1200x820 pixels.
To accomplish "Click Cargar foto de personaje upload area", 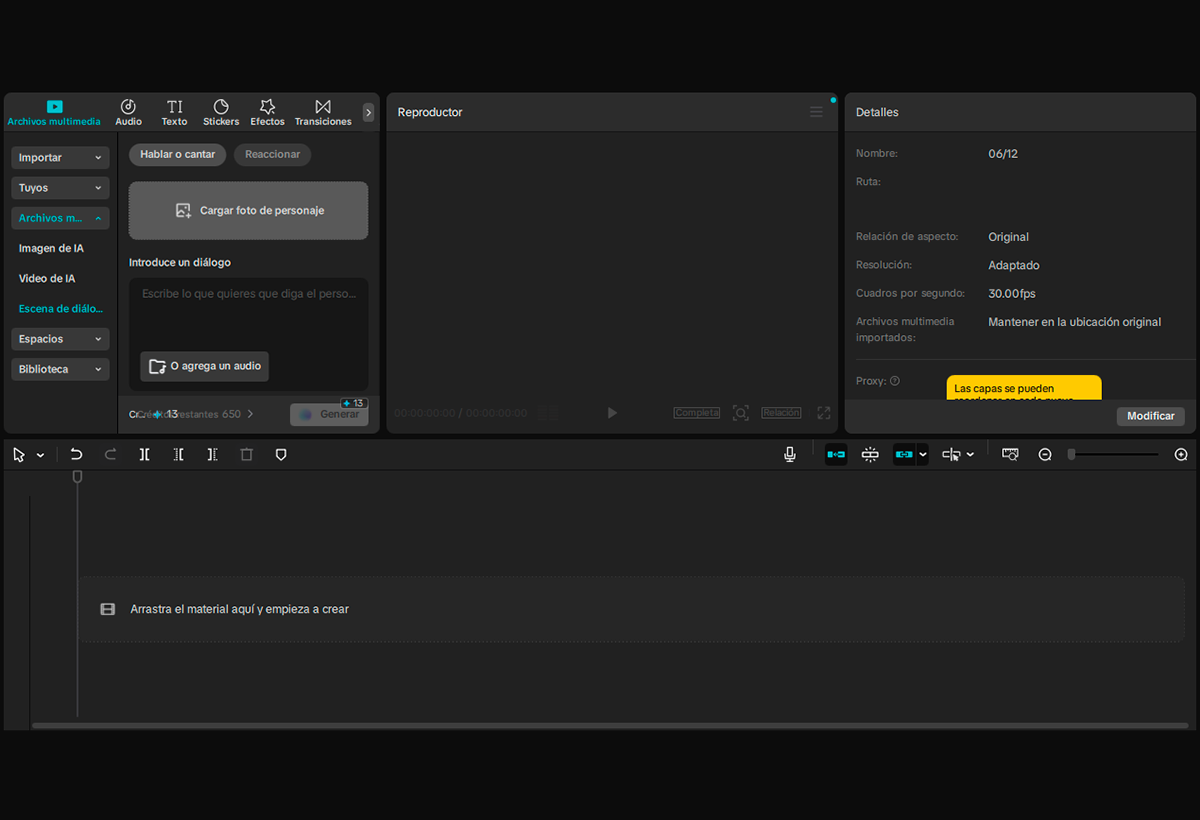I will 248,211.
